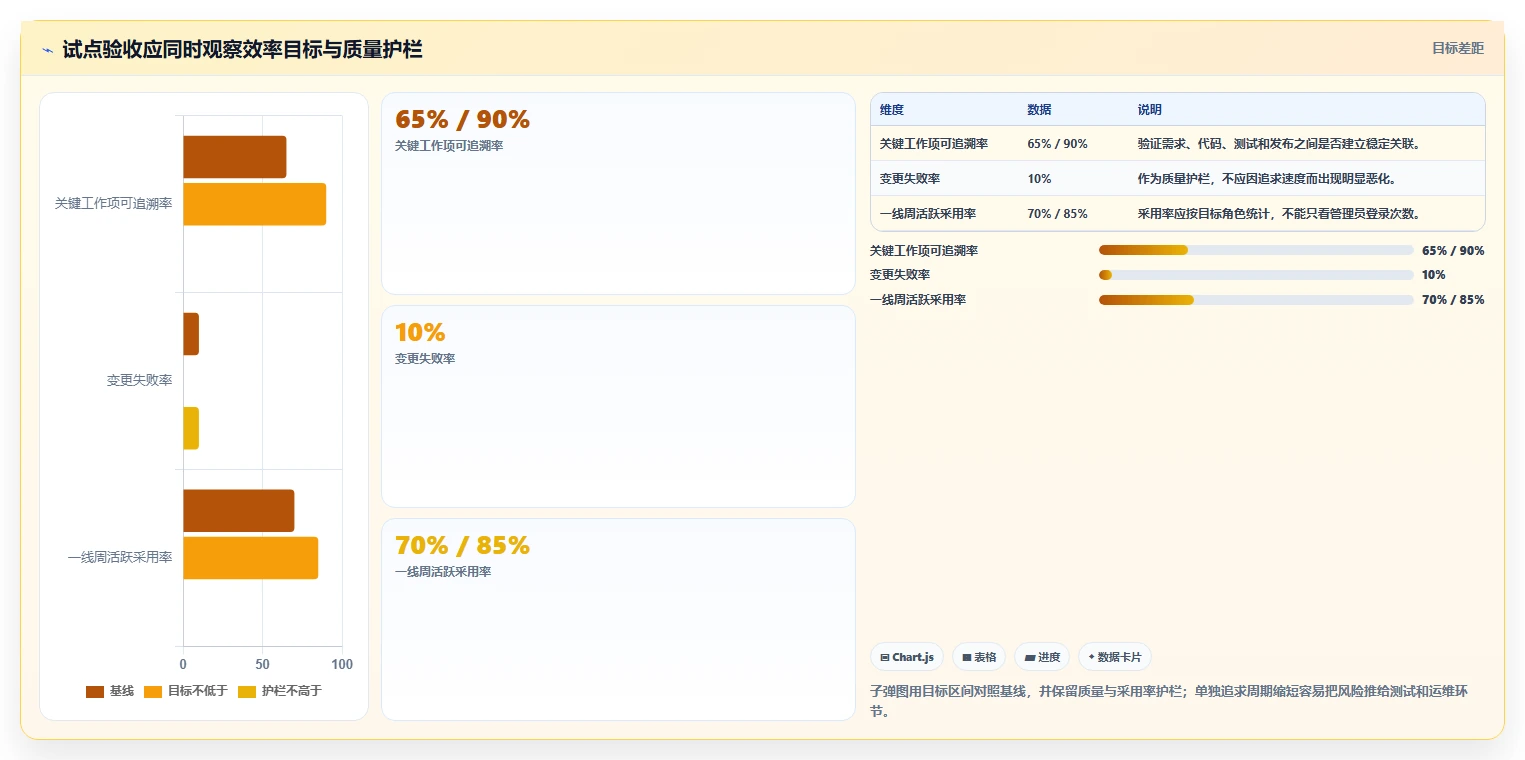Screen dimensions: 1525x760
Task: Click the table note 验证需求、代码、测试和发布之间是否建立稳定关联。
Action: [1279, 144]
